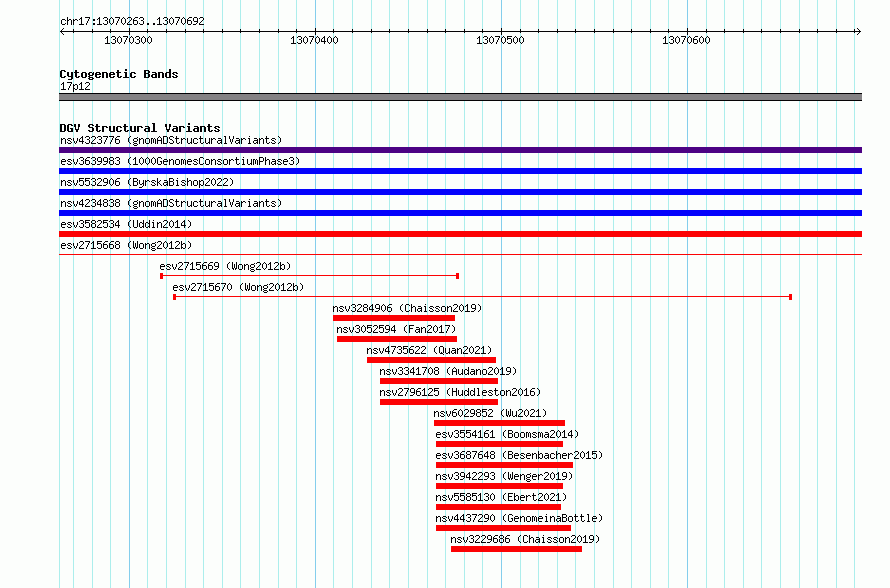Screen dimensions: 890x588
Task: Click the esv2715670 long red span line
Action: (482, 297)
